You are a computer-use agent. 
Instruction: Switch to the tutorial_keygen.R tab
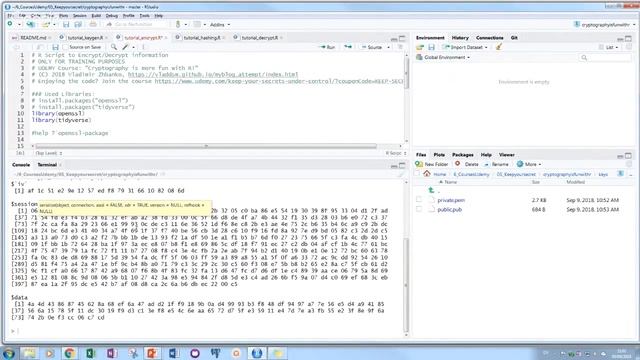85,38
